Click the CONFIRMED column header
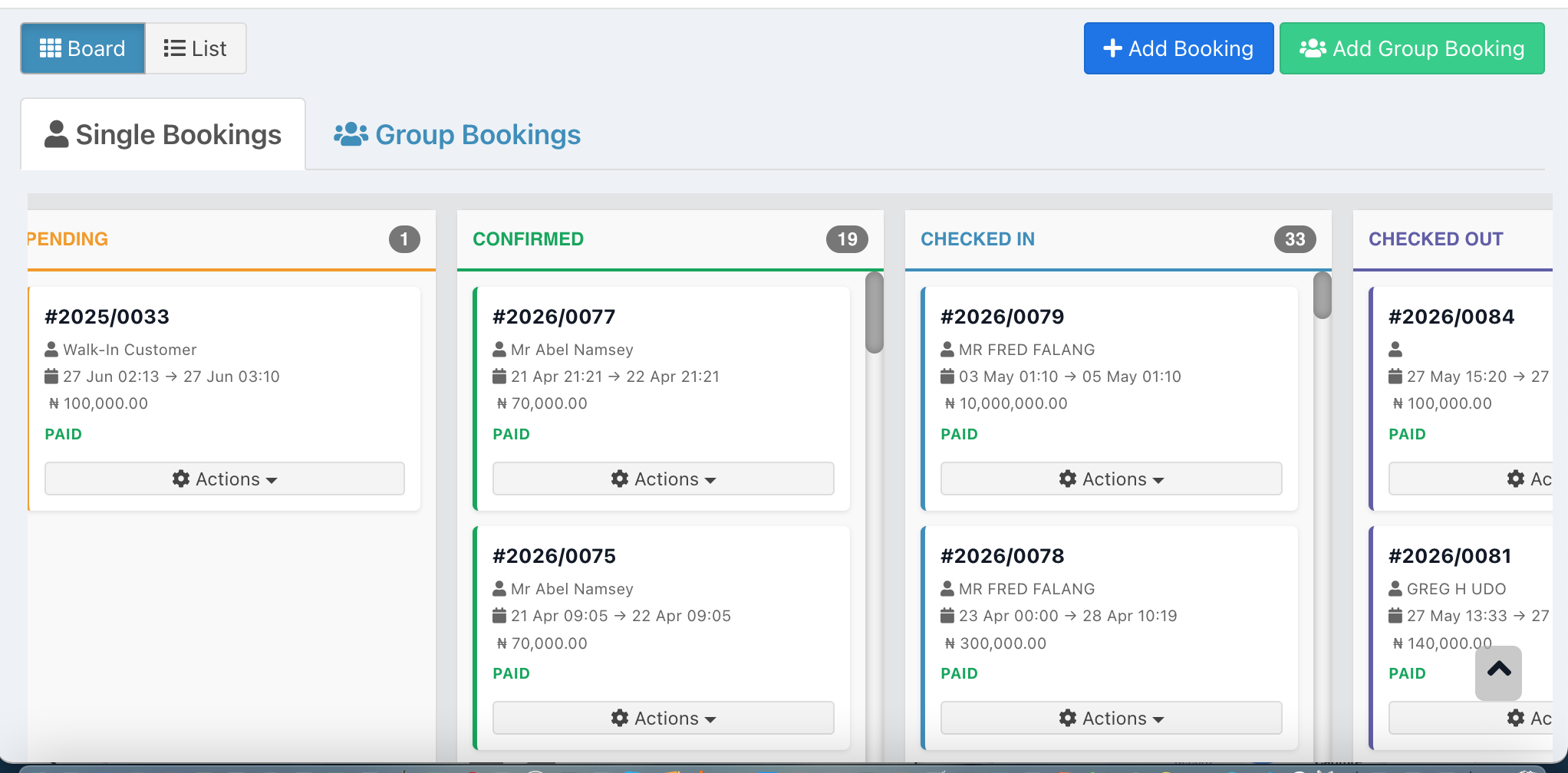The height and width of the screenshot is (773, 1568). 529,239
